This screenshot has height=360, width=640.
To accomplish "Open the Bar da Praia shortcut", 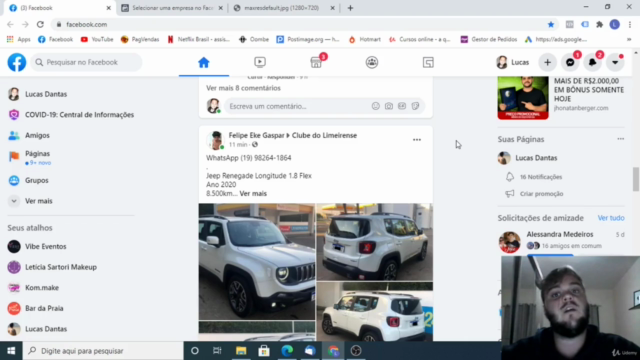I will (44, 308).
